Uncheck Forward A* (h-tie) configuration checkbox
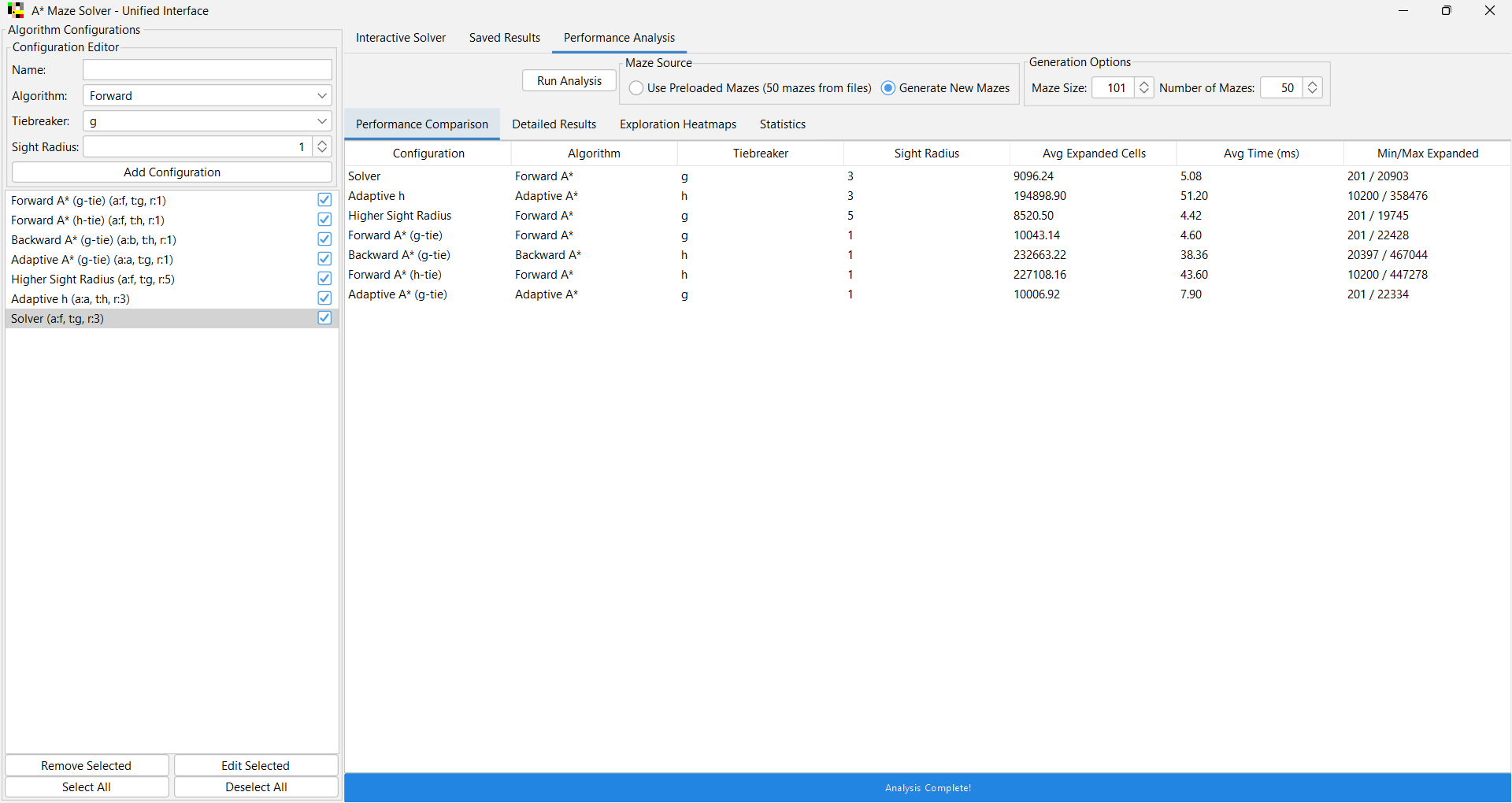The width and height of the screenshot is (1512, 803). [324, 220]
